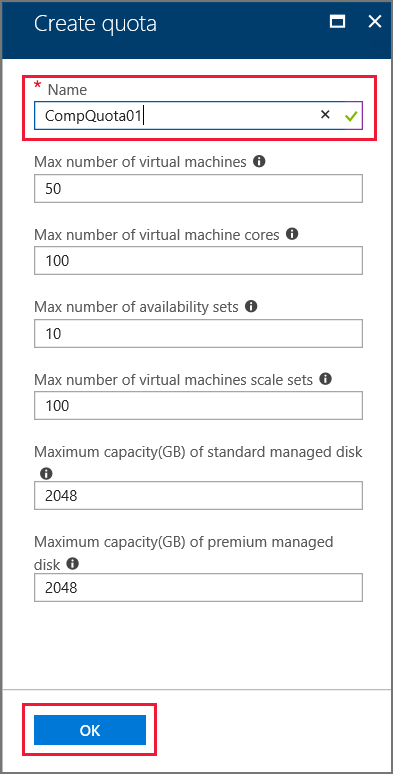The width and height of the screenshot is (393, 774).
Task: Show info for standard managed disk capacity
Action: point(46,474)
